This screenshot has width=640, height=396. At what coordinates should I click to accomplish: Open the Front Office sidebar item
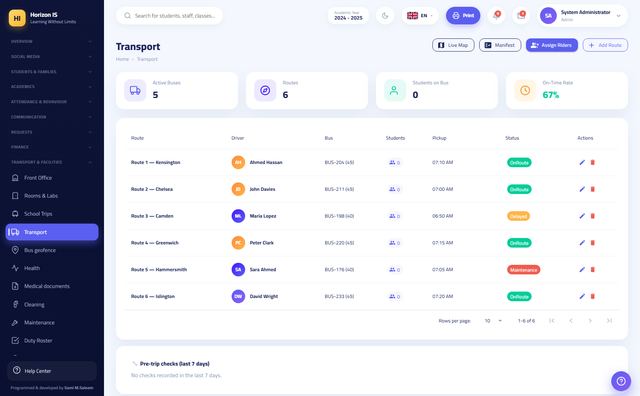pyautogui.click(x=52, y=178)
